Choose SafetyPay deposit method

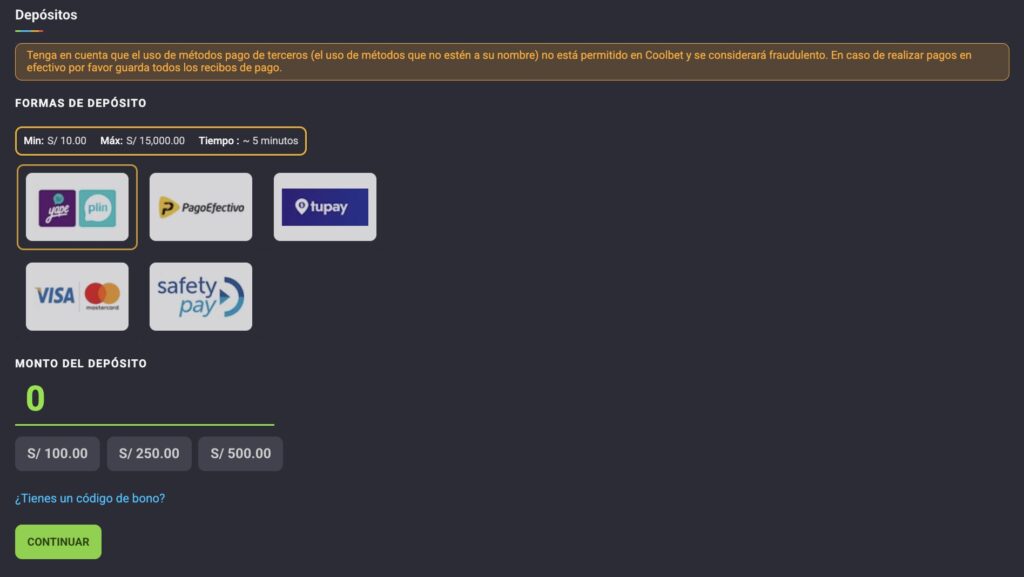pyautogui.click(x=201, y=297)
